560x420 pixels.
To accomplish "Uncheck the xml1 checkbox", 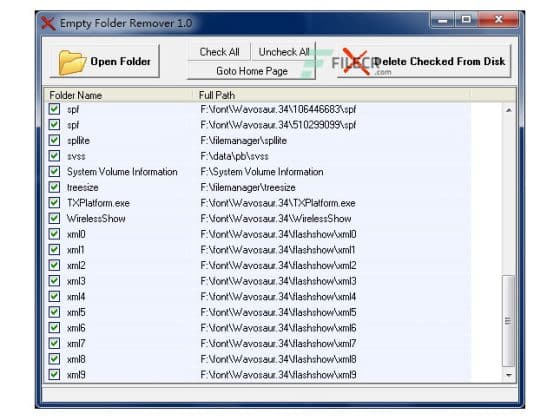I will (x=54, y=250).
